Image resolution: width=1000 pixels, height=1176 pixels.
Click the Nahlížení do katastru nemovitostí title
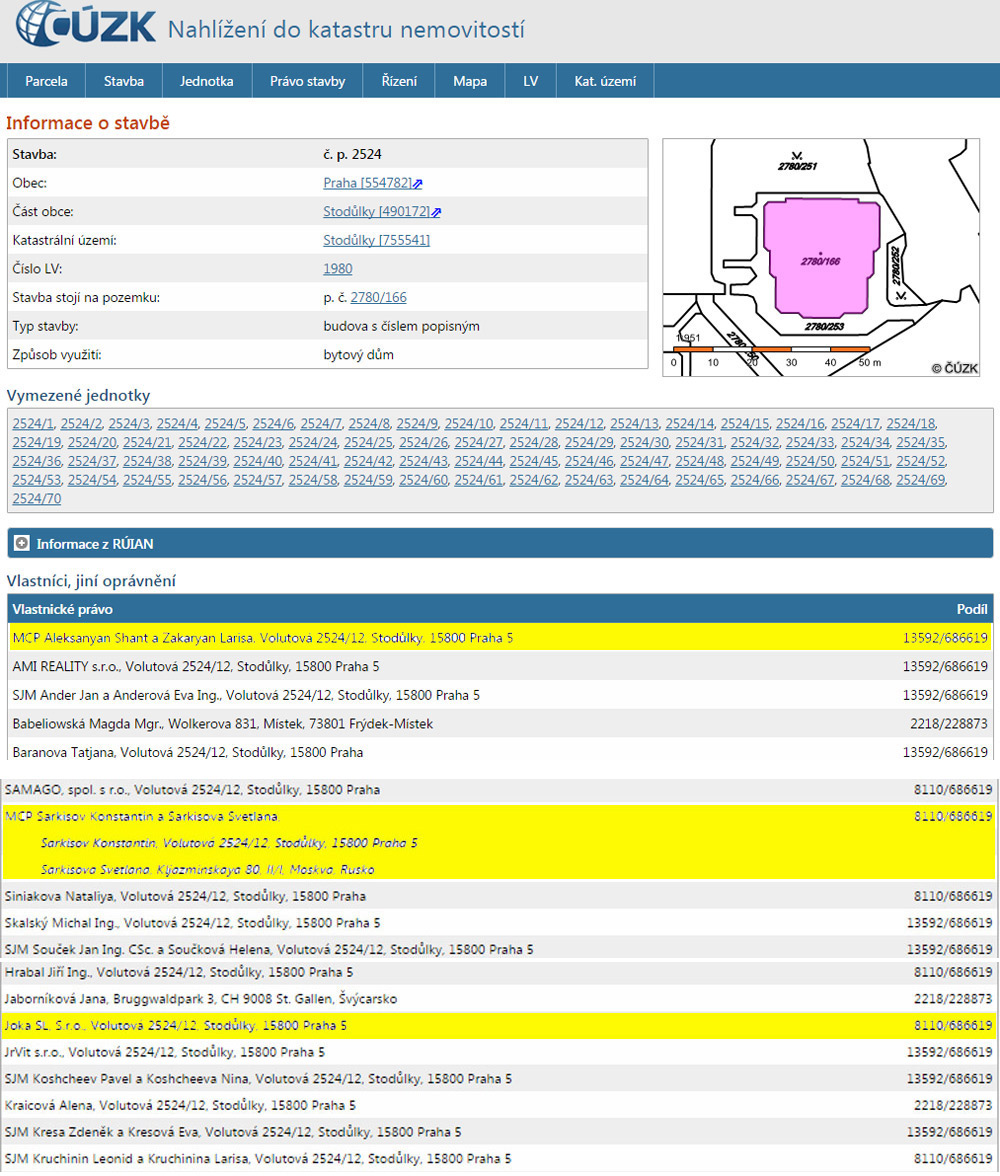click(346, 29)
